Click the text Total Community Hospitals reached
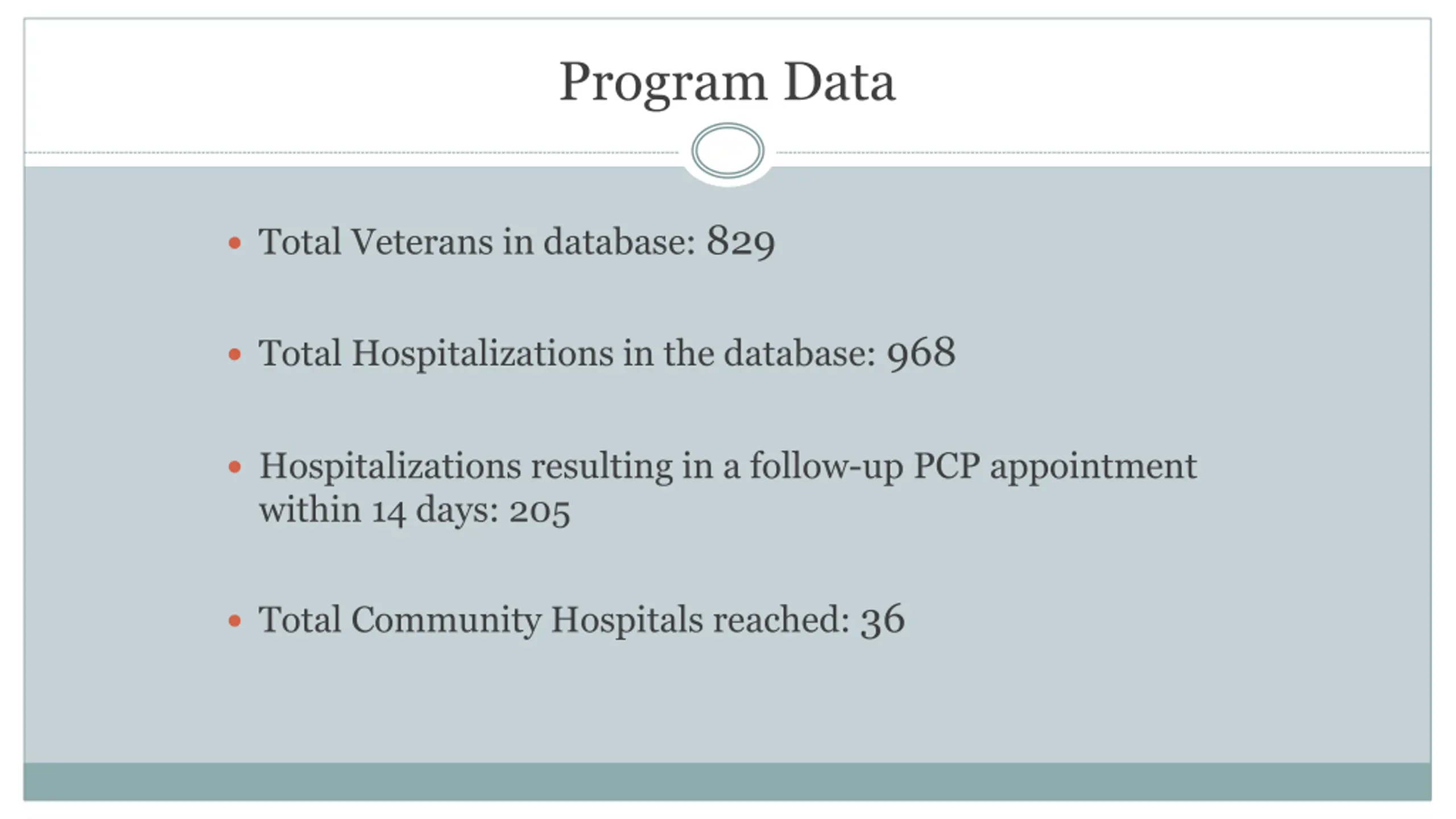Screen dimensions: 1456x819 [553, 620]
